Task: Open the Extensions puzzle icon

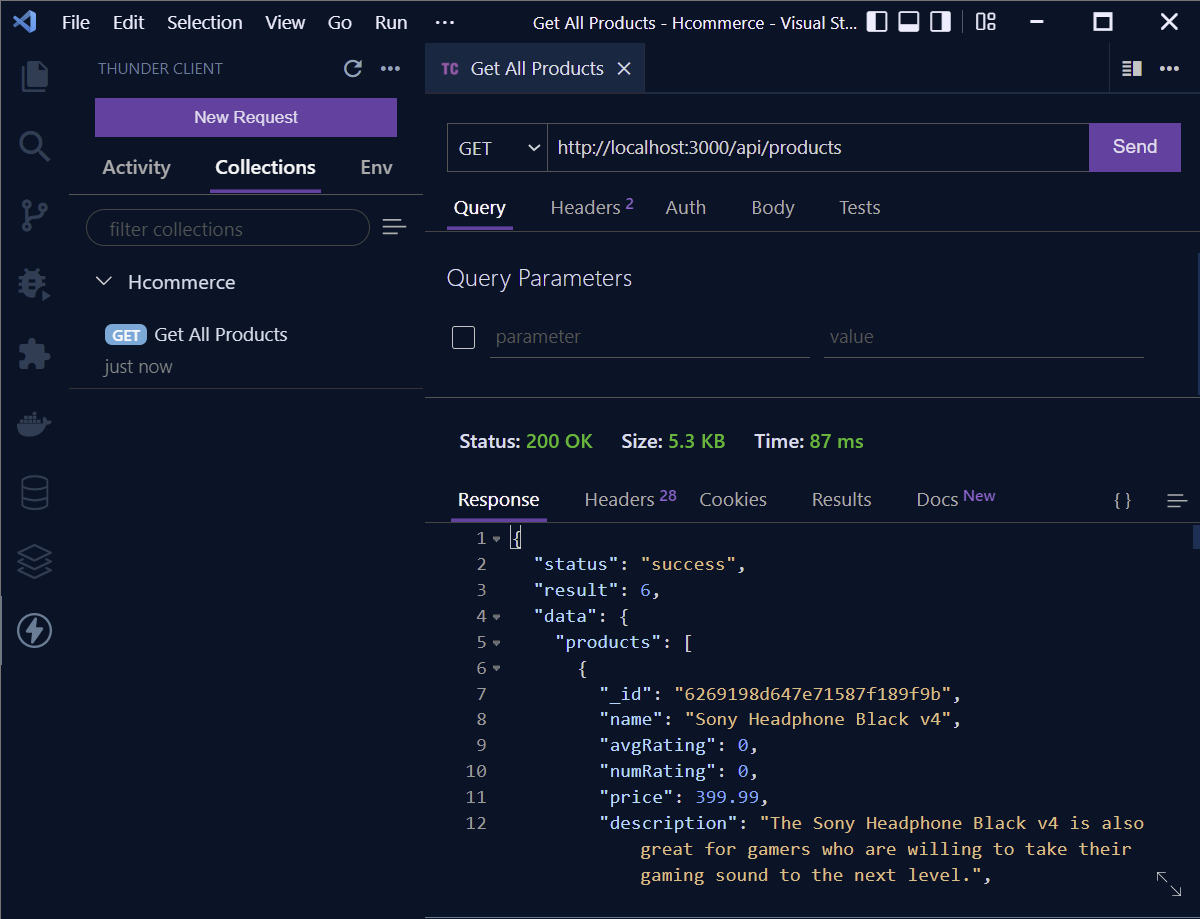Action: pyautogui.click(x=34, y=354)
